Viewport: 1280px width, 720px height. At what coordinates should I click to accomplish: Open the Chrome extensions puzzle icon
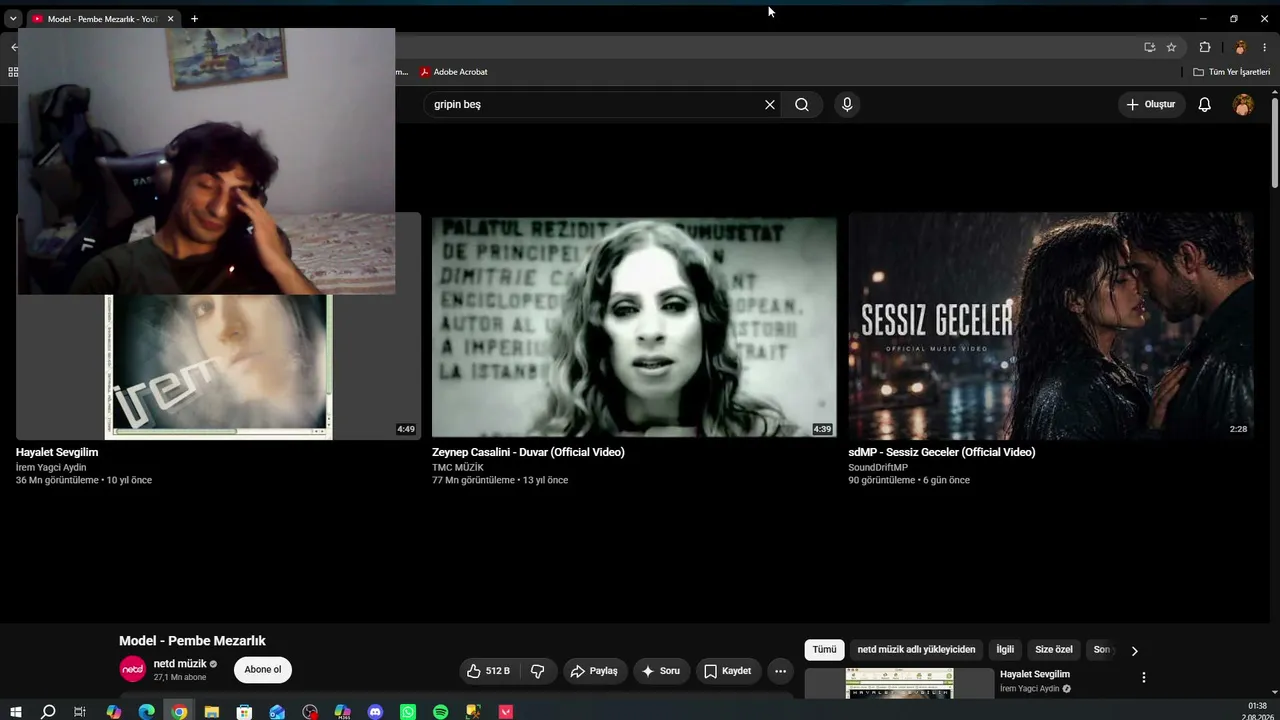click(1205, 47)
